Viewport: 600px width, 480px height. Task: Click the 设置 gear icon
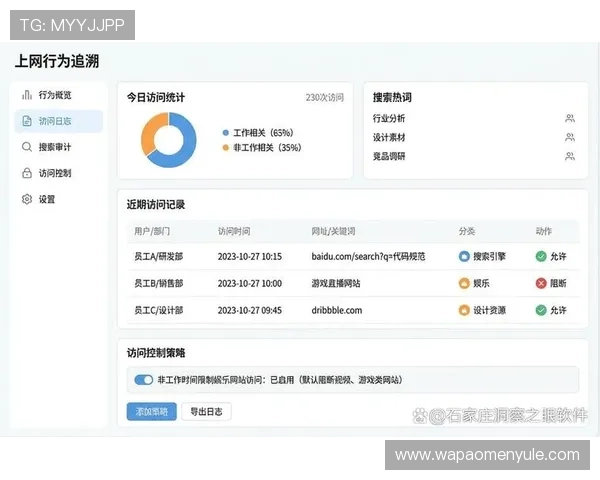[x=27, y=199]
